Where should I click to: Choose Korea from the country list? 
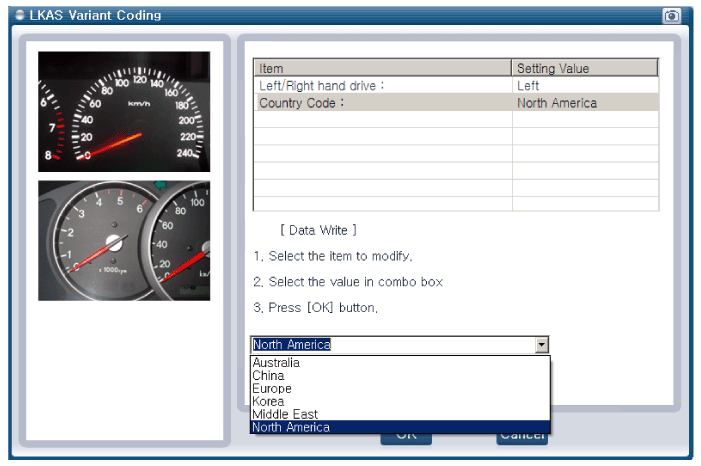[x=268, y=402]
